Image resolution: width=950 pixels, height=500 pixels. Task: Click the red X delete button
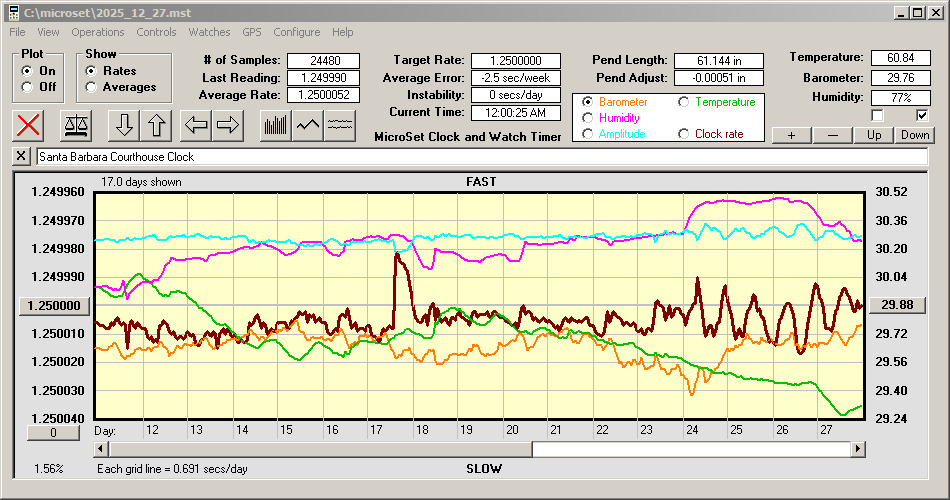30,125
